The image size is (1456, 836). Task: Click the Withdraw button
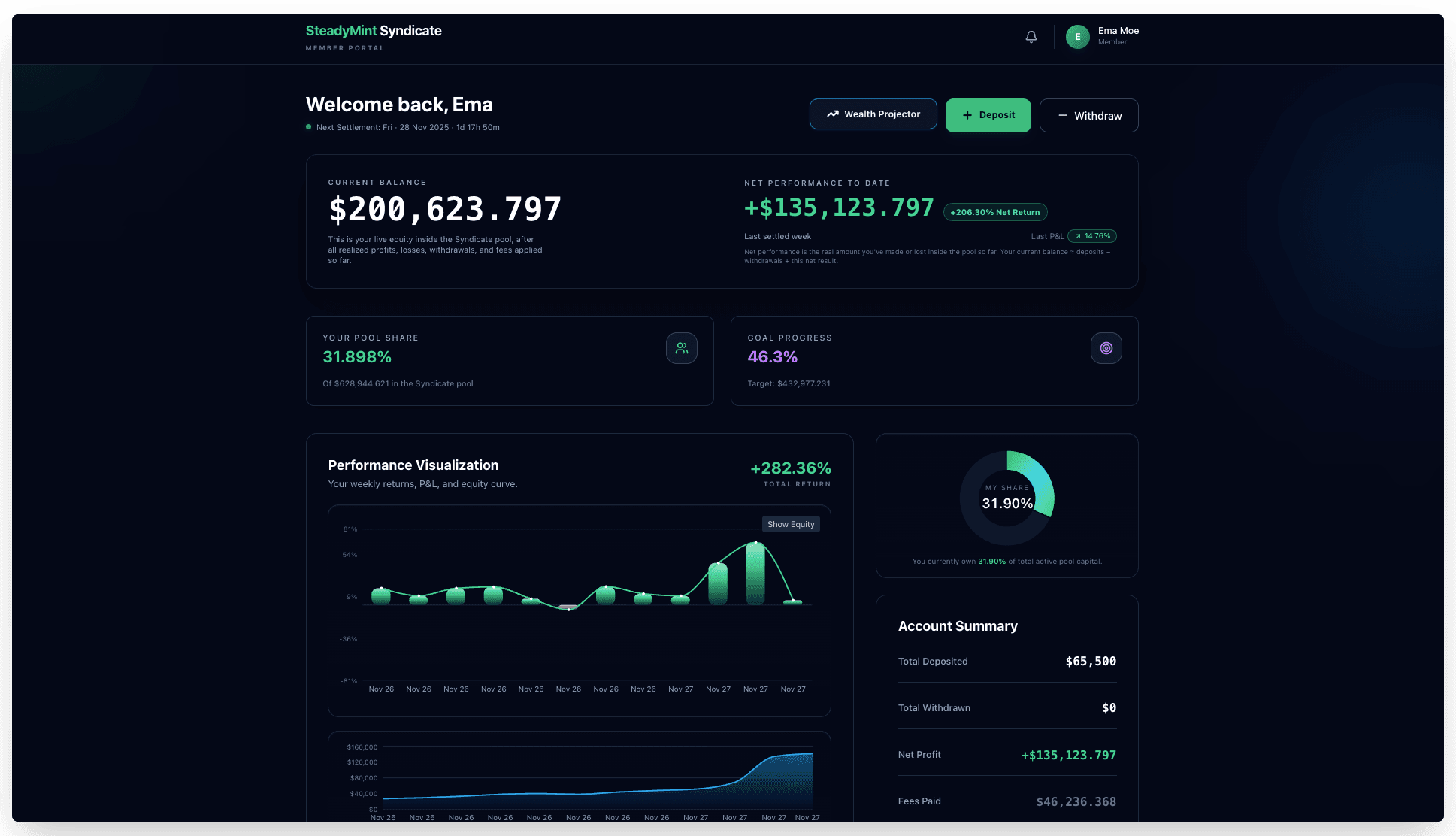[x=1088, y=115]
